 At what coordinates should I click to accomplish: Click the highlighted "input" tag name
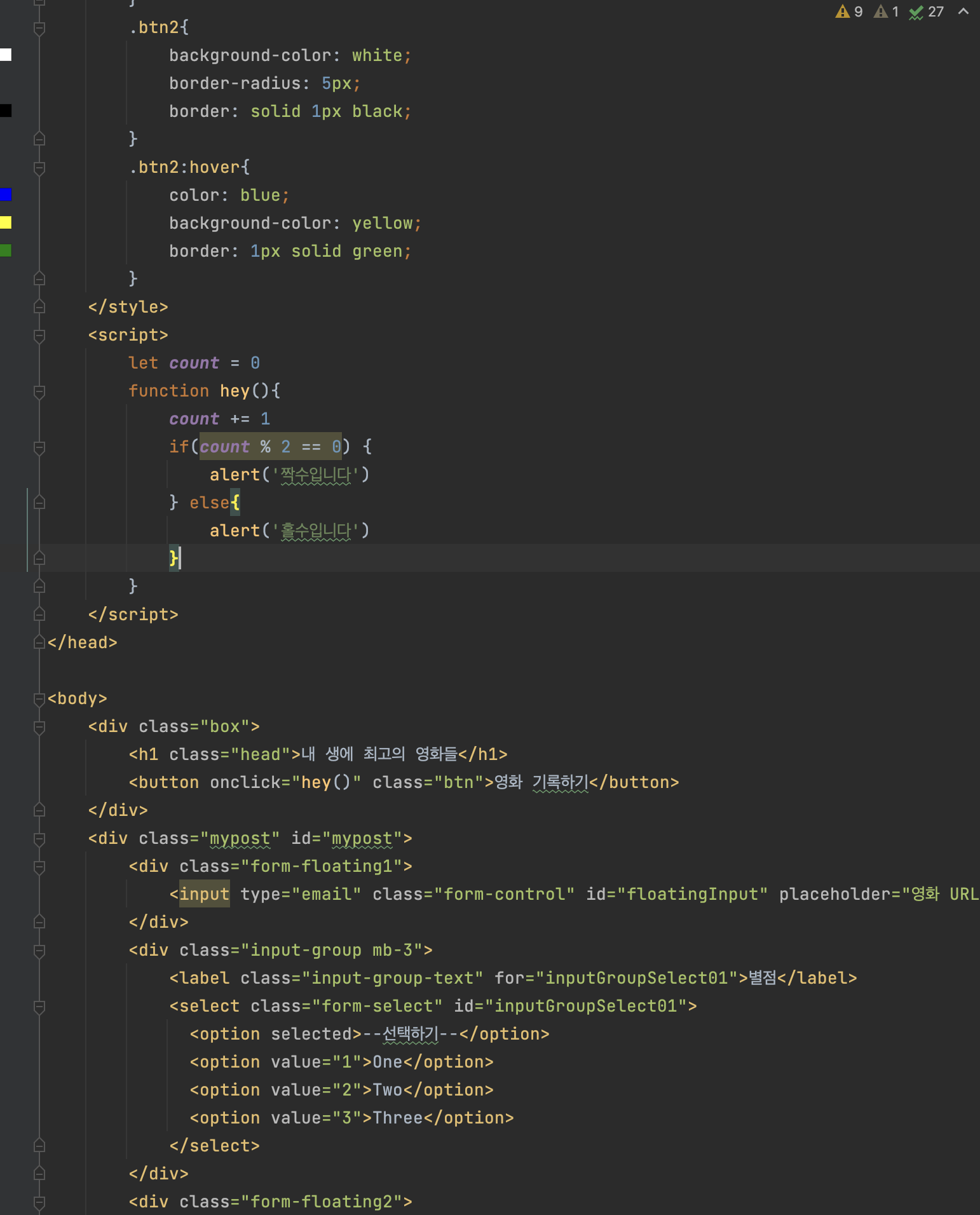point(205,894)
